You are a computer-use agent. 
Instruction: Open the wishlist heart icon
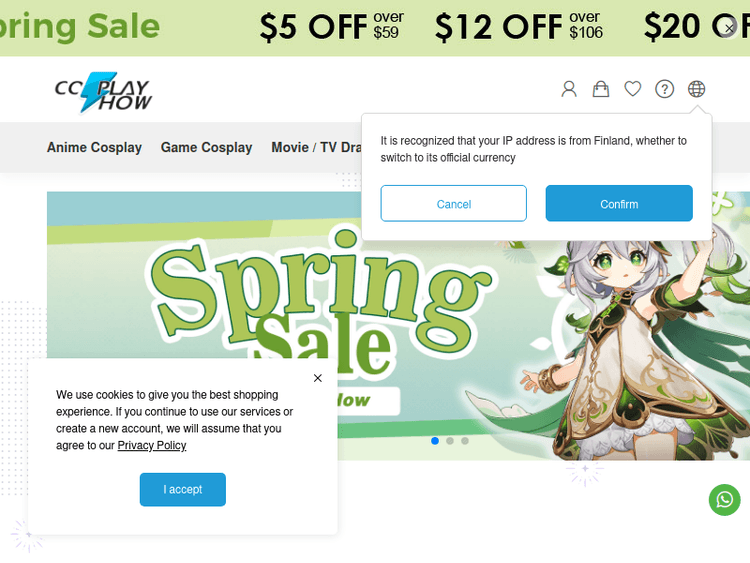tap(633, 88)
